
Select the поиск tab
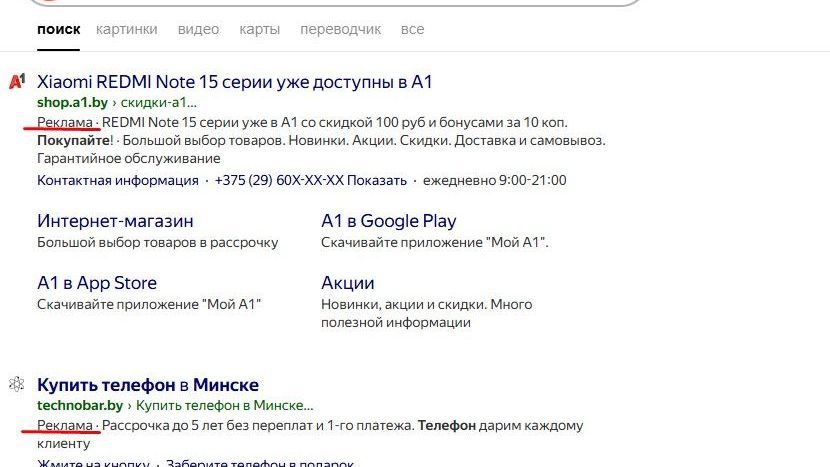59,29
